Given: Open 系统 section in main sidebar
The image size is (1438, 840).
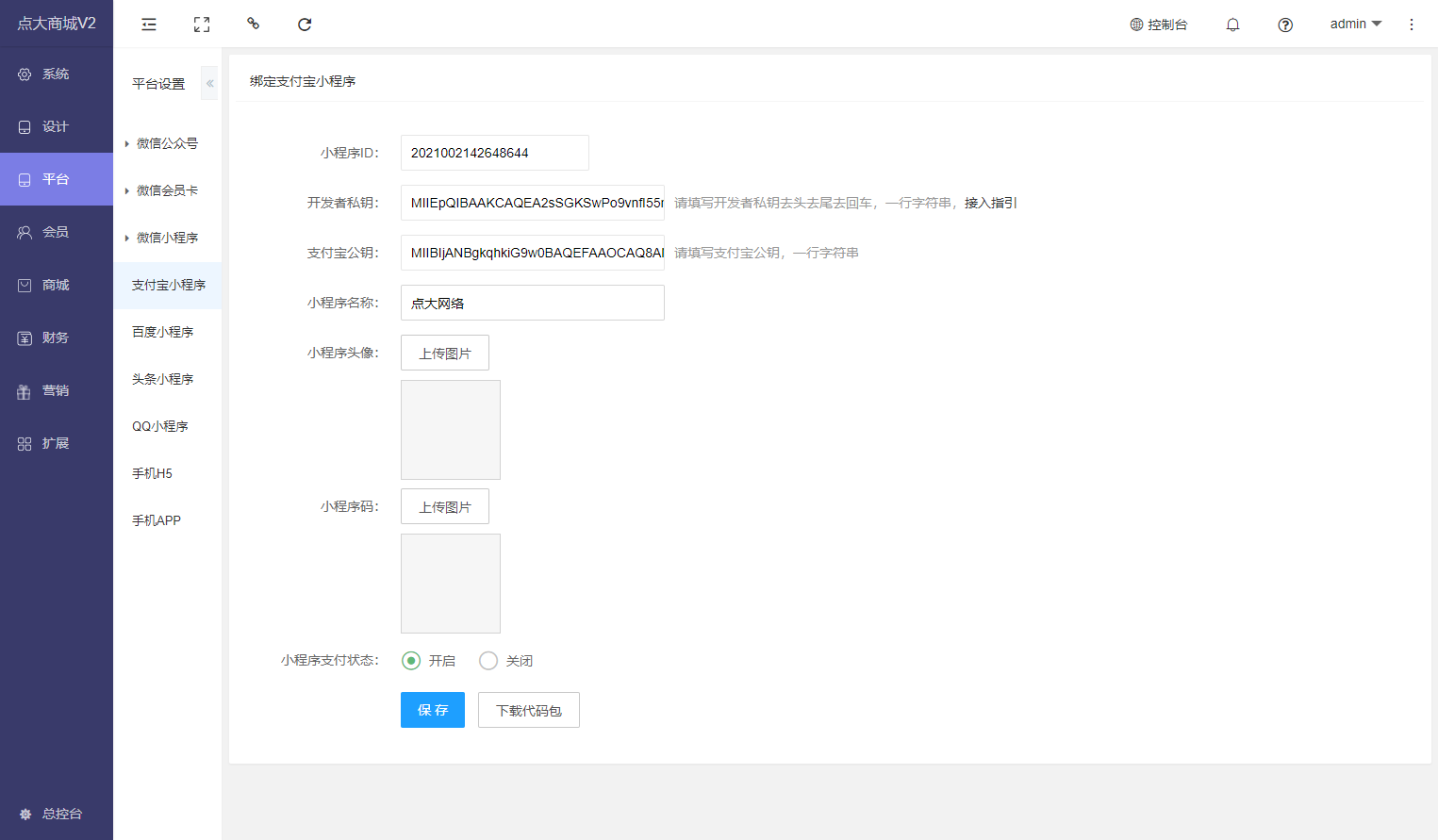Looking at the screenshot, I should coord(57,74).
